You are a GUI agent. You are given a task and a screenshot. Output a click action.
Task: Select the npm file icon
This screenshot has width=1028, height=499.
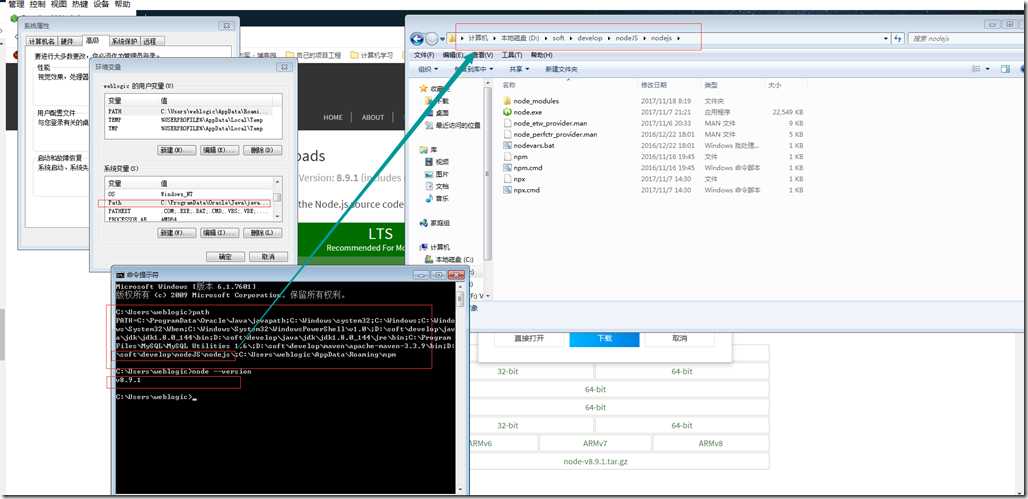tap(507, 157)
